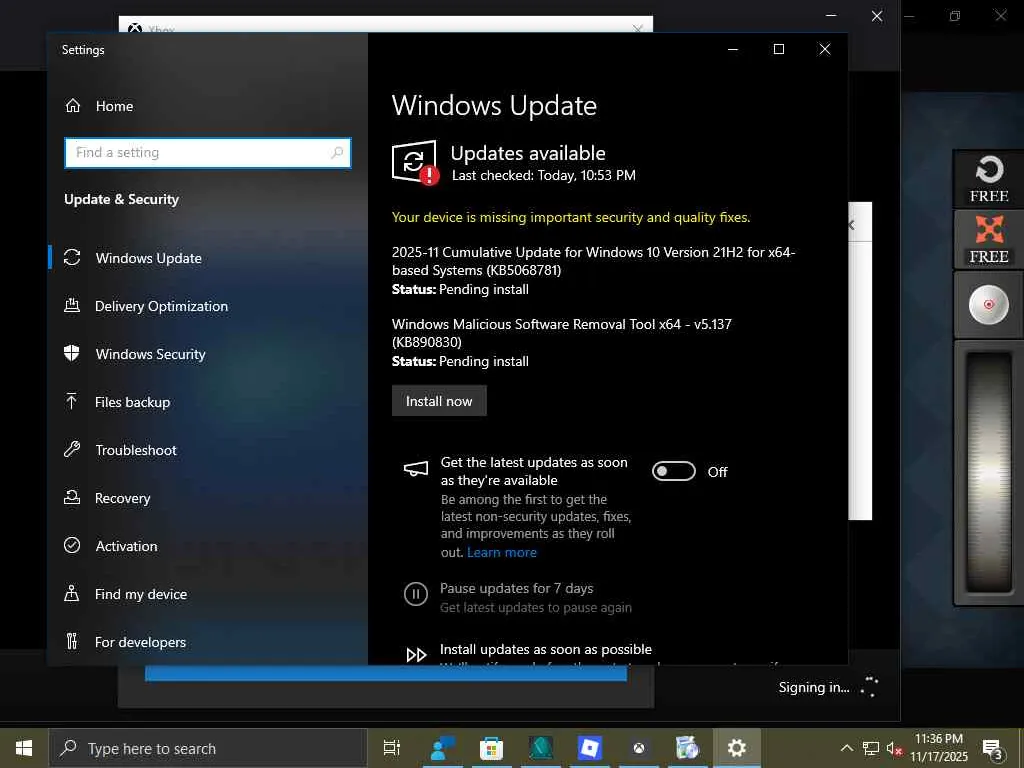Click Pause updates for 7 days
This screenshot has height=768, width=1024.
click(517, 588)
